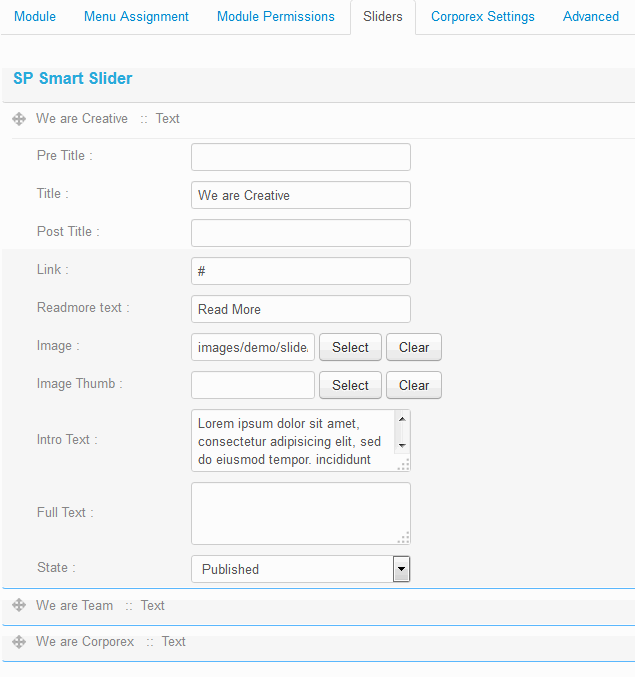Click the Image path input field
635x677 pixels.
click(x=253, y=347)
